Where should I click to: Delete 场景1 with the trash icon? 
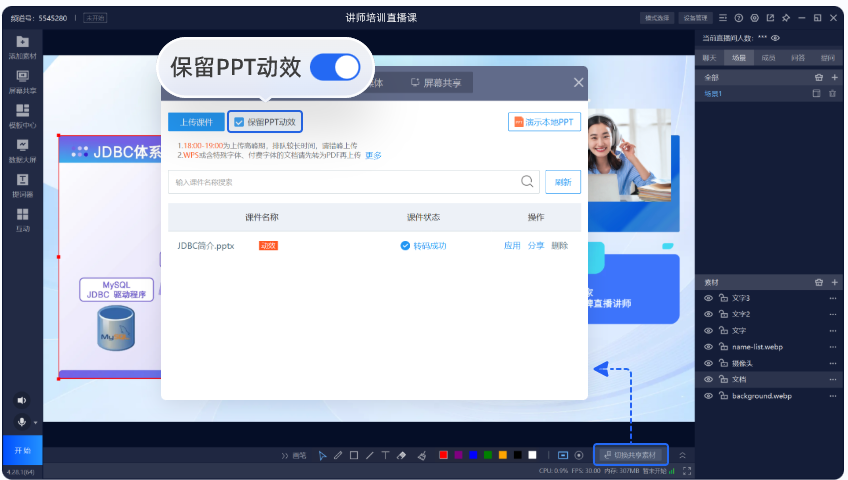(x=832, y=93)
